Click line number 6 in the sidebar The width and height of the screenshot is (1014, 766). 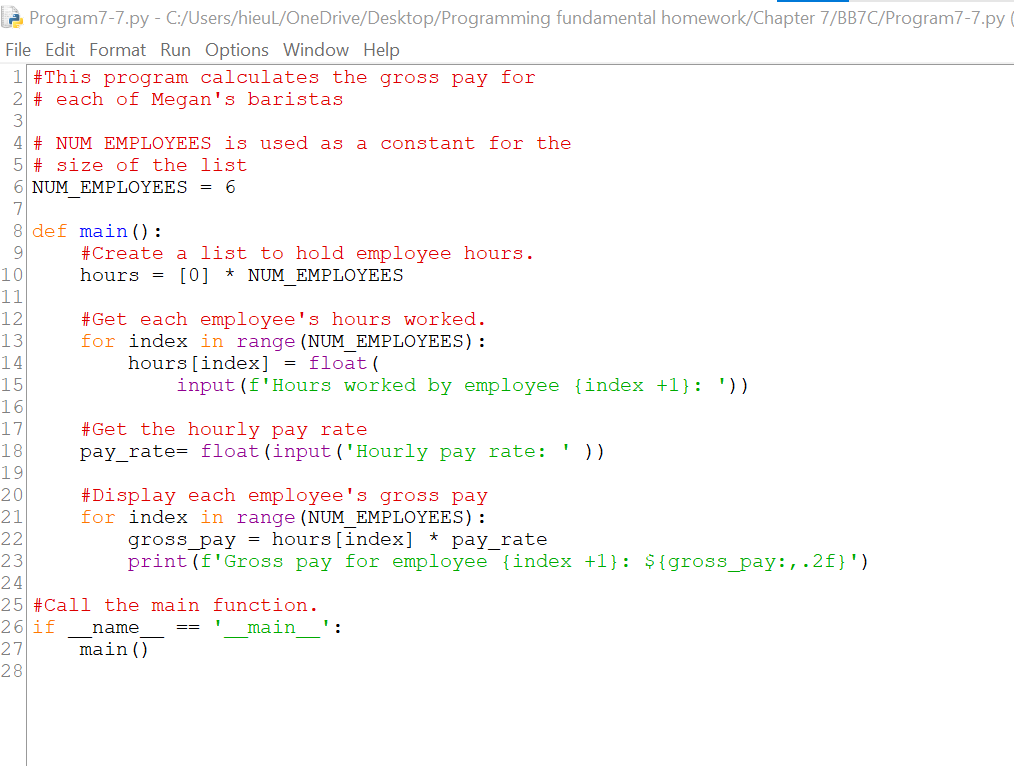(x=17, y=187)
